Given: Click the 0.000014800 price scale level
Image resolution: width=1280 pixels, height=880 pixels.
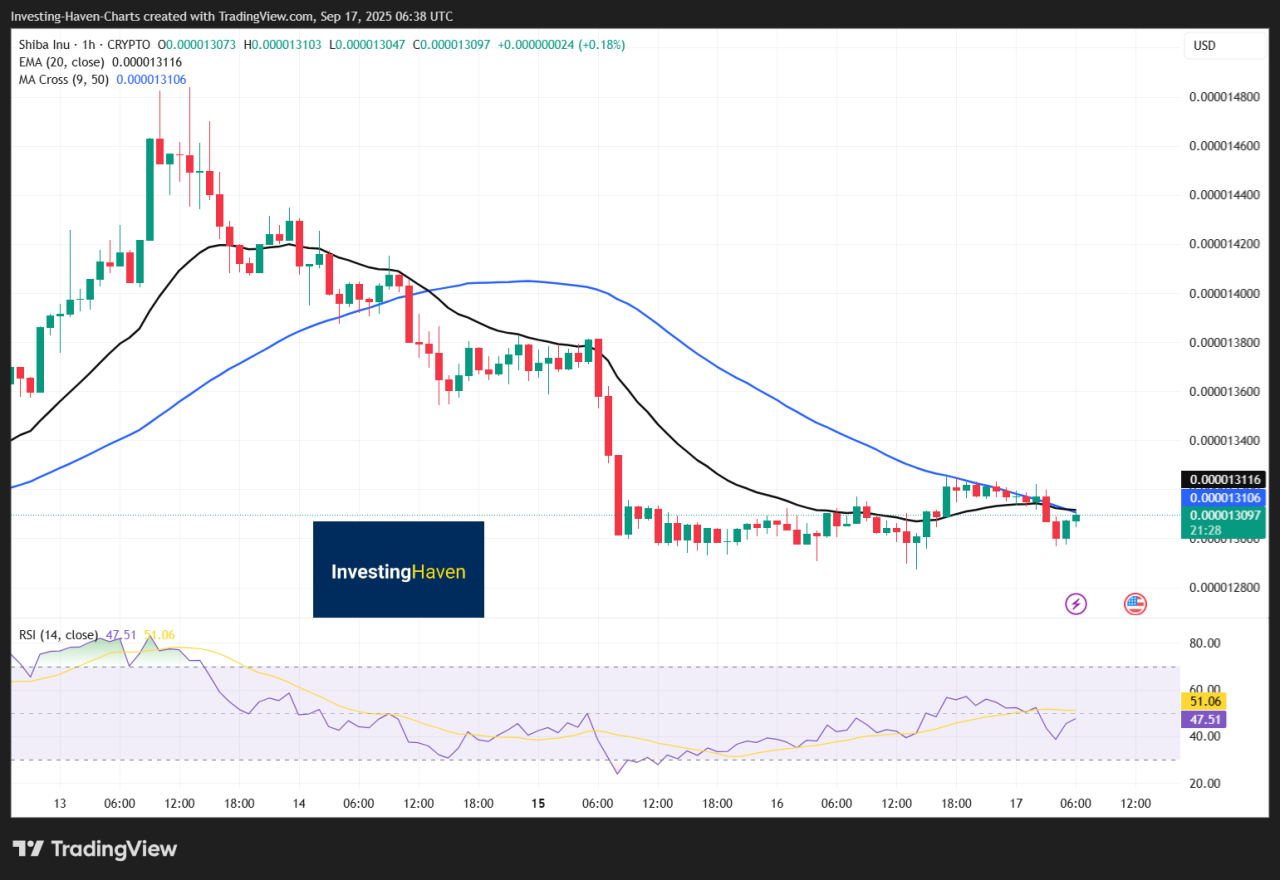Looking at the screenshot, I should (1224, 97).
